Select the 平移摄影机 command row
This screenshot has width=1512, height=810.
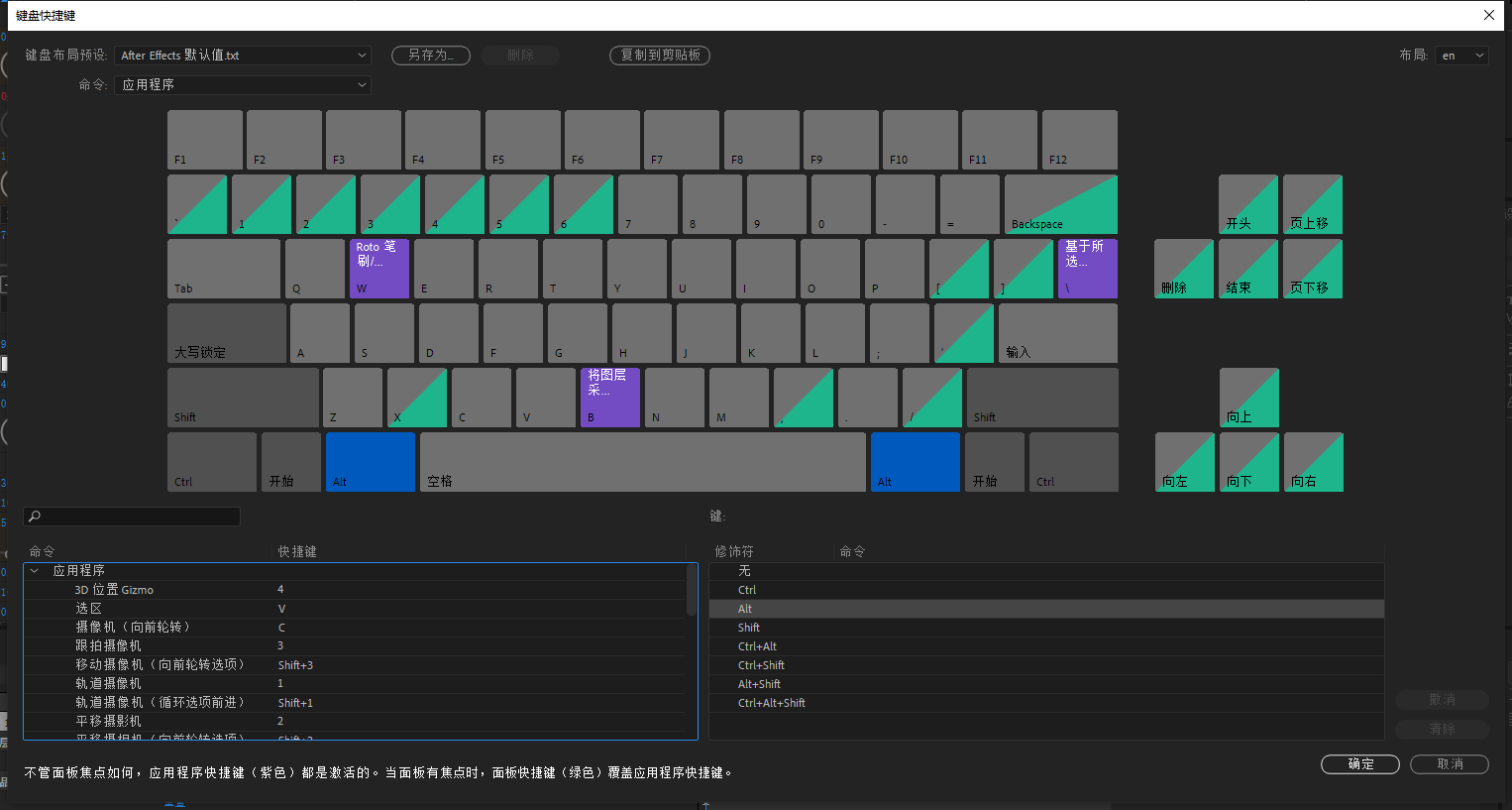click(x=355, y=722)
